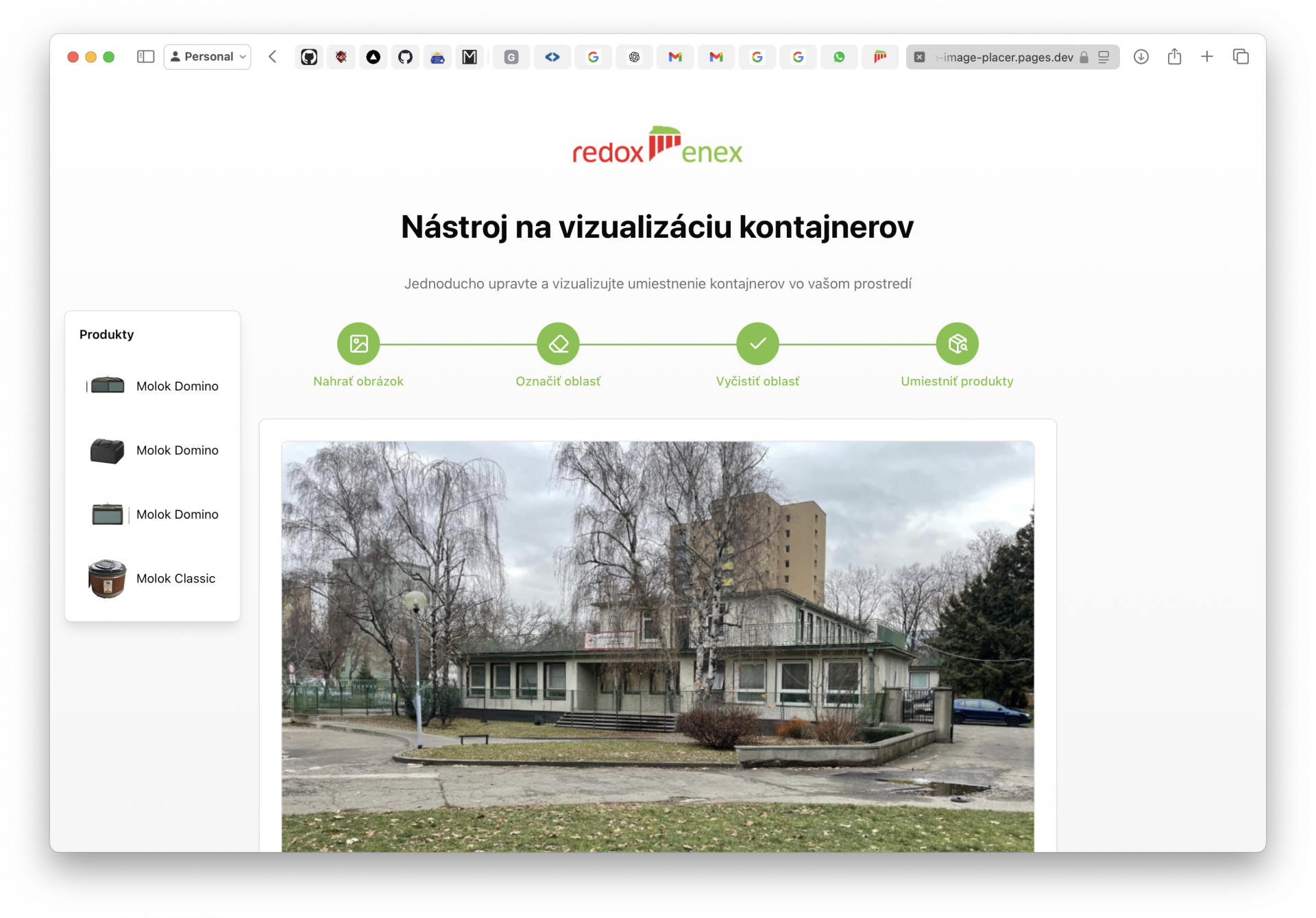Show Safari sidebar with the sidebar icon
This screenshot has height=918, width=1316.
(x=145, y=57)
